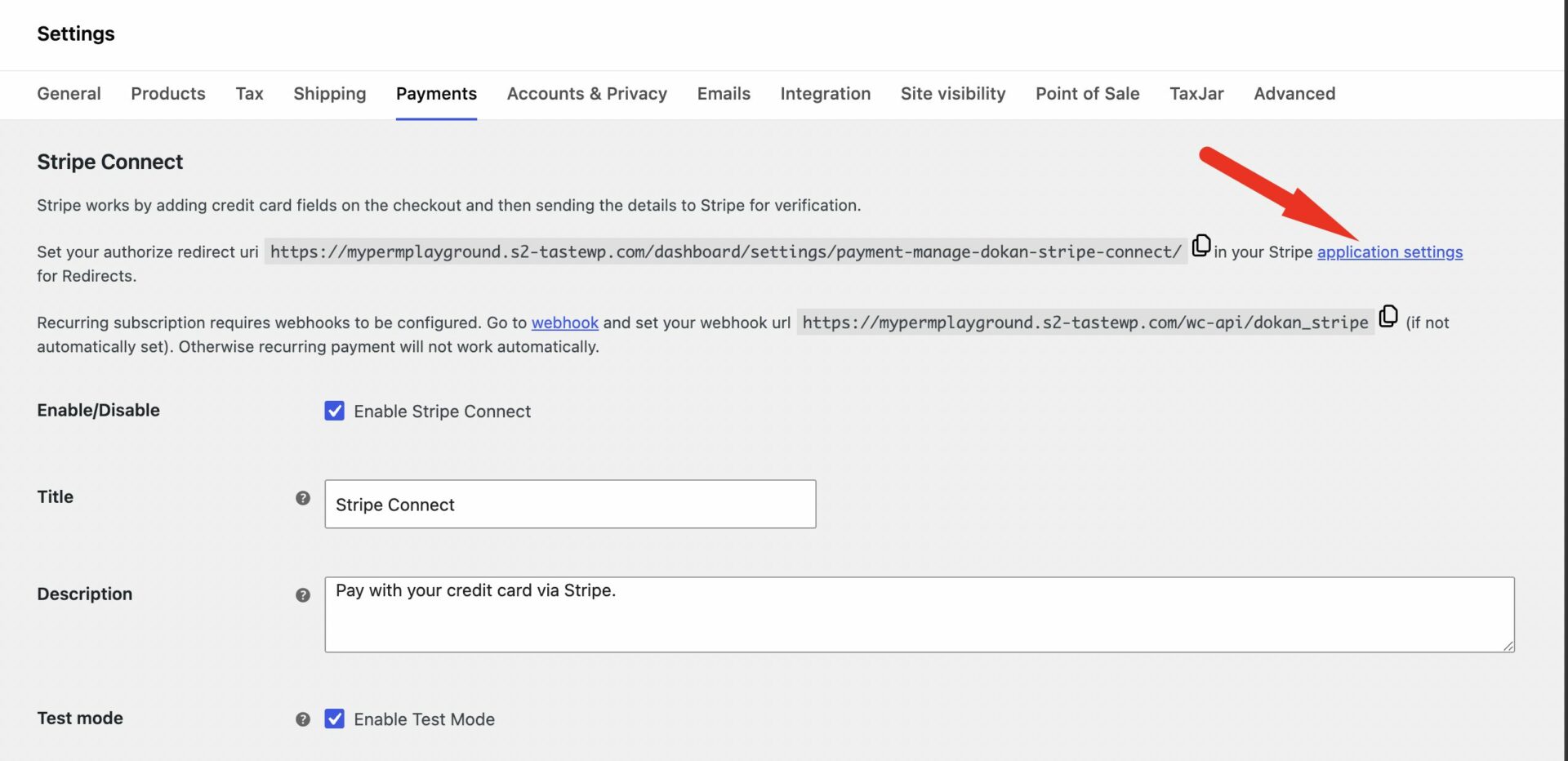Viewport: 1568px width, 761px height.
Task: Open Accounts & Privacy tab
Action: 587,94
